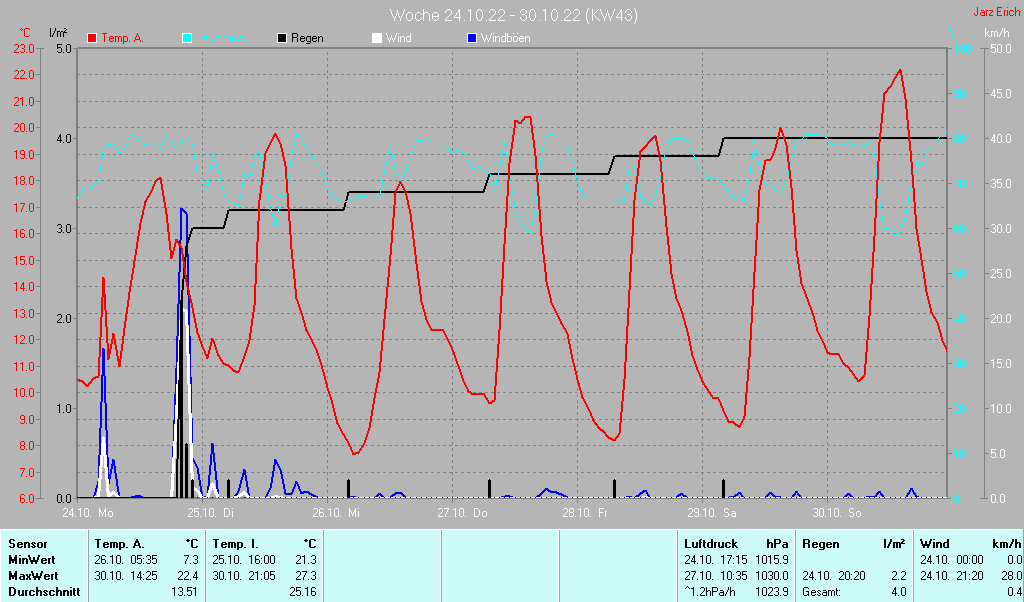Screen dimensions: 1024x602
Task: Select the Windböen legend label
Action: 506,38
